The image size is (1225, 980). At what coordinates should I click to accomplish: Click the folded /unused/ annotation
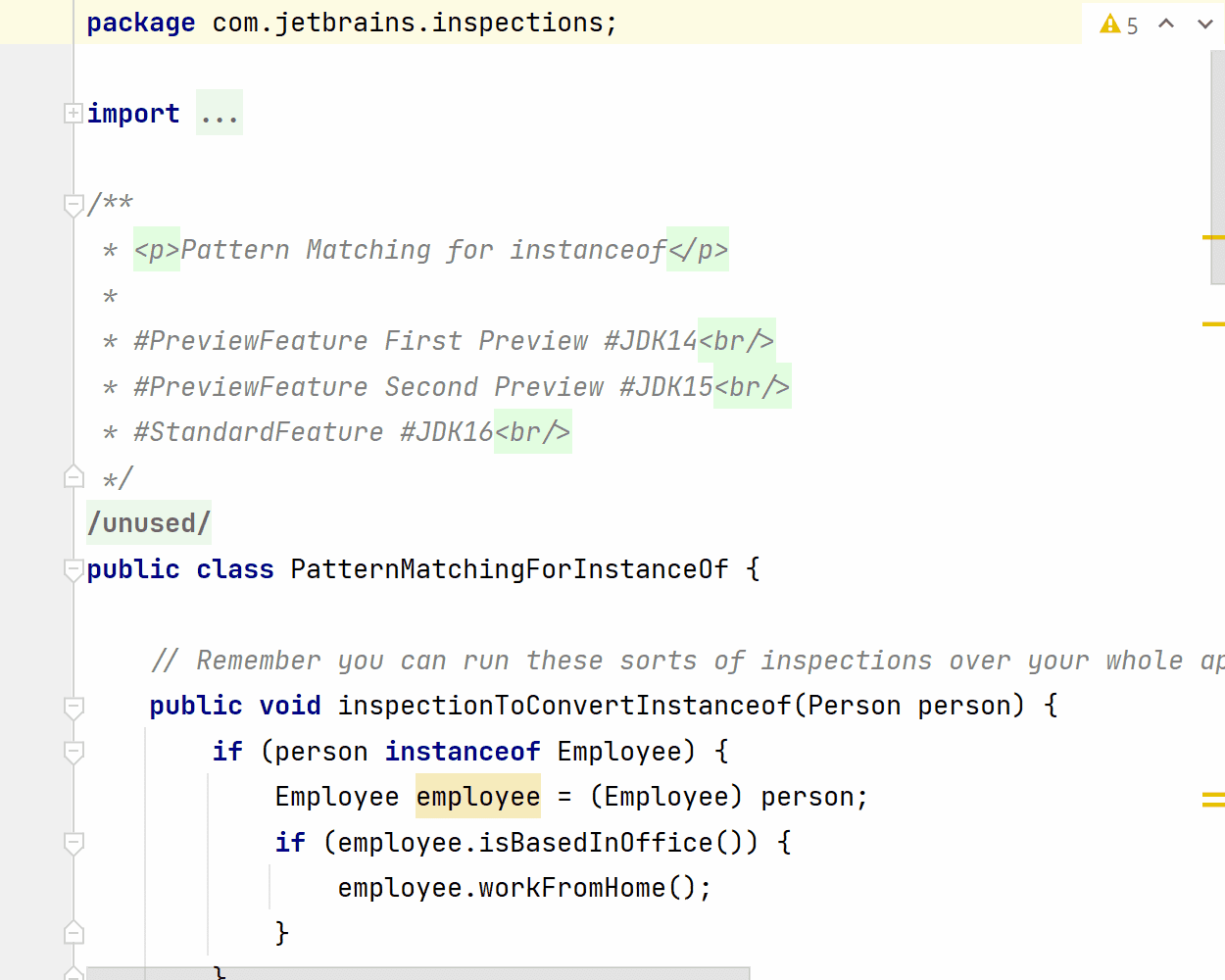coord(149,523)
